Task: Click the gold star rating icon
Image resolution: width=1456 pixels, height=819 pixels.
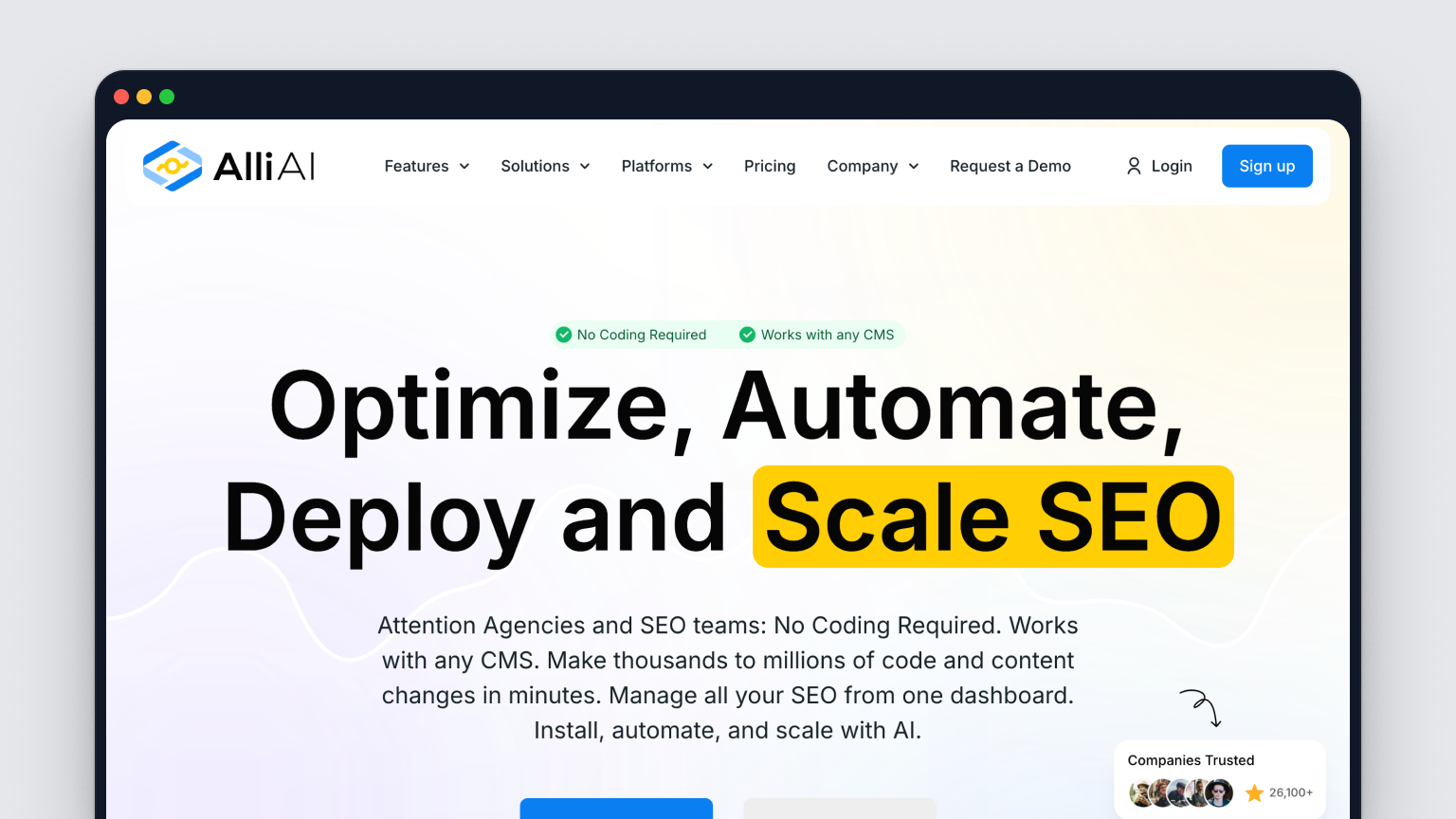Action: click(x=1254, y=793)
